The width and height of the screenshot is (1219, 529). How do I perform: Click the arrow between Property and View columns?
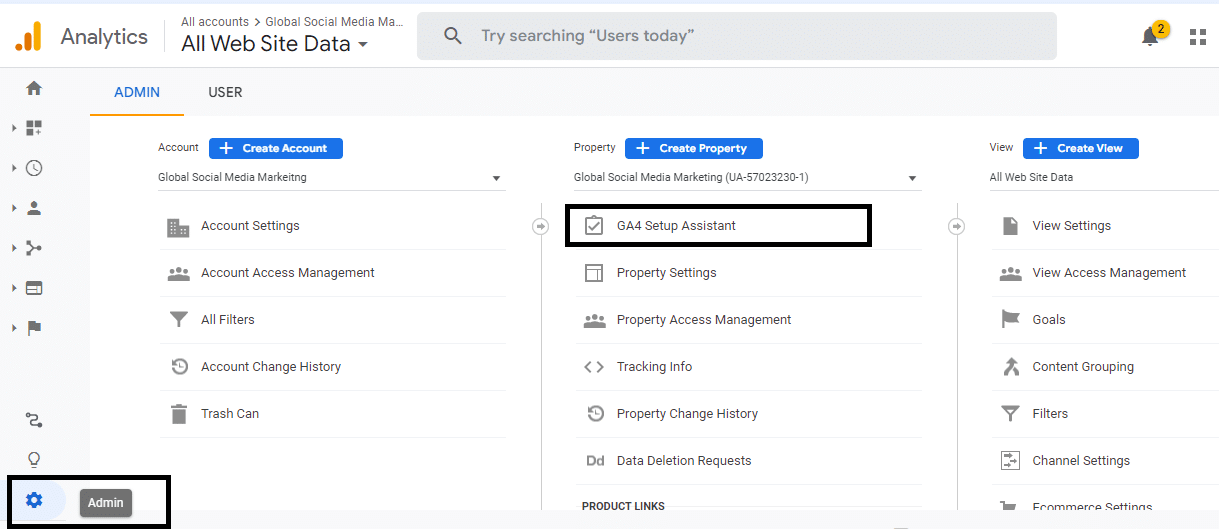click(x=957, y=227)
